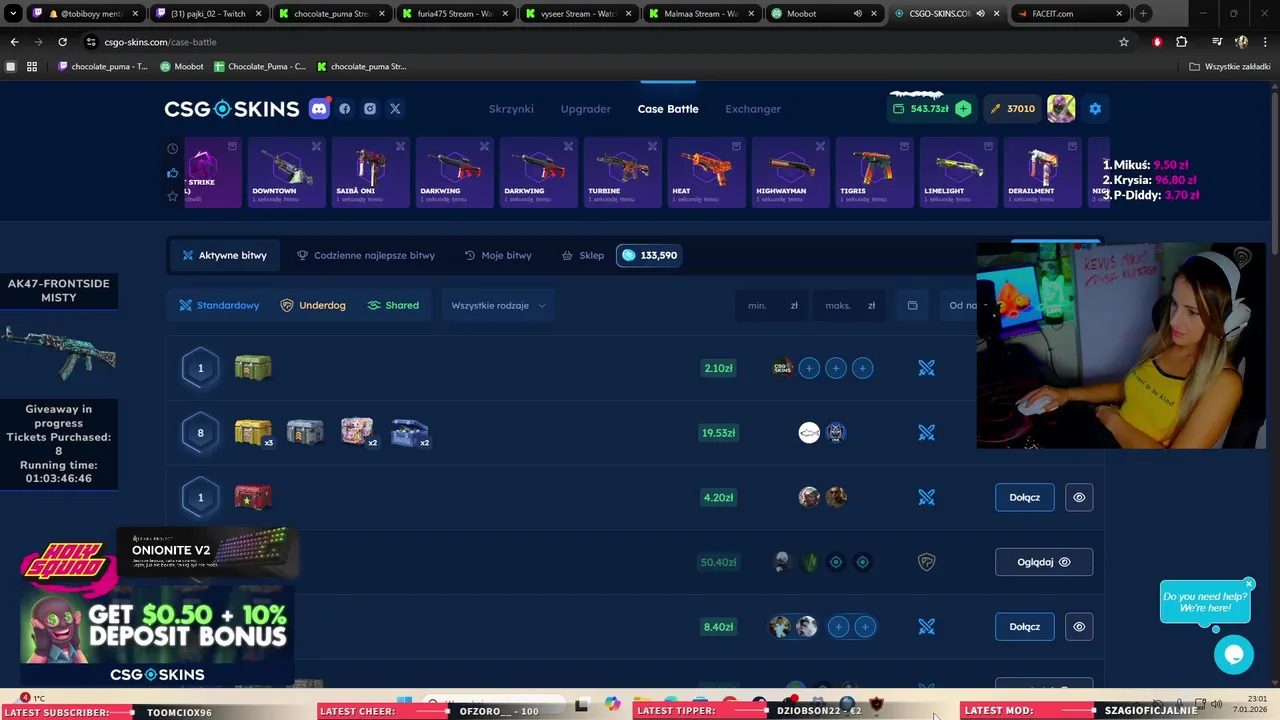Click the star icon beside drop feed

pyautogui.click(x=173, y=196)
